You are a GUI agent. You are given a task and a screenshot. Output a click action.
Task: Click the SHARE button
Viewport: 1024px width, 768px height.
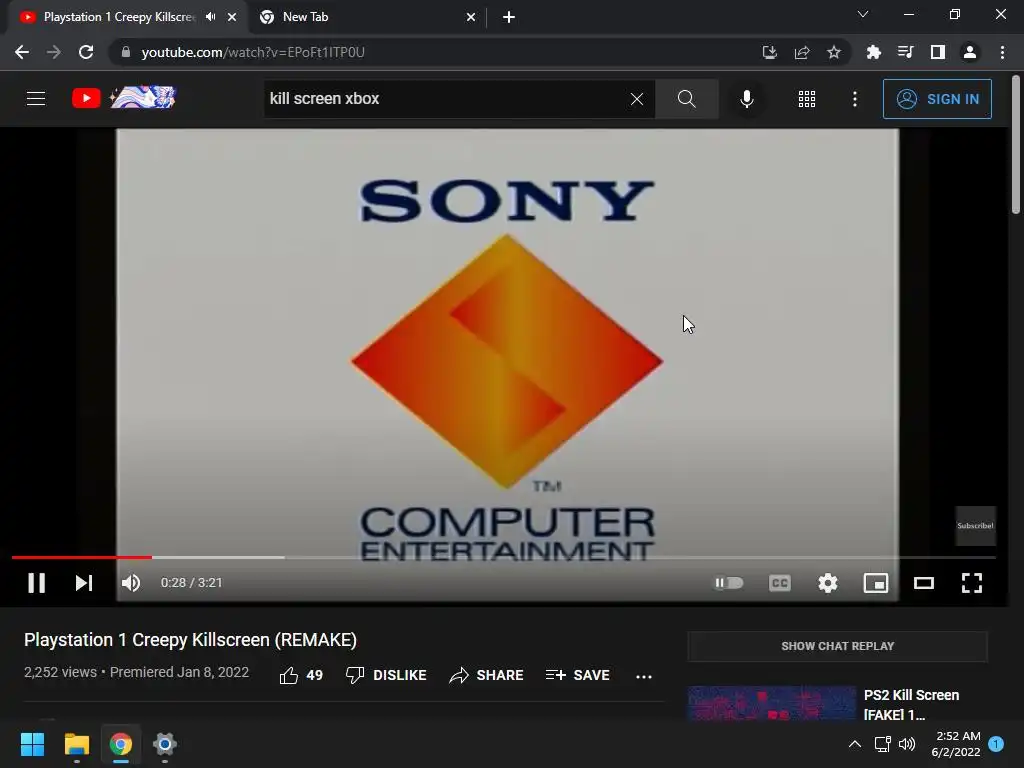[x=487, y=675]
